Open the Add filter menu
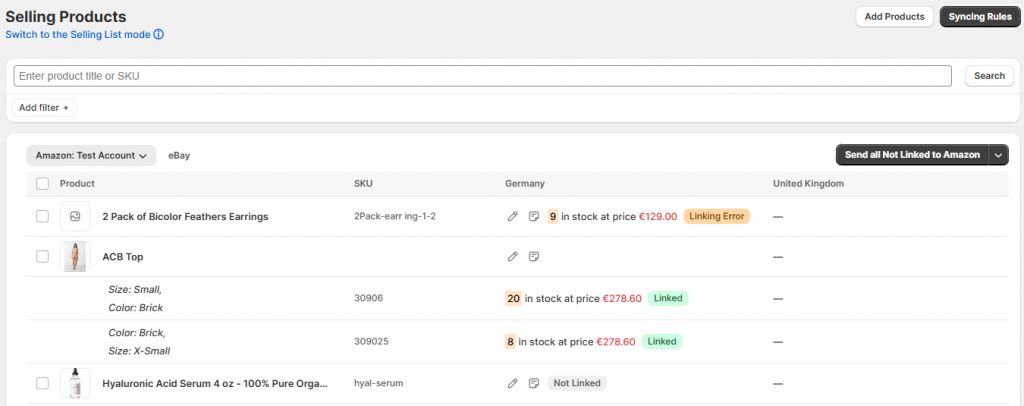Image resolution: width=1024 pixels, height=406 pixels. [x=44, y=107]
